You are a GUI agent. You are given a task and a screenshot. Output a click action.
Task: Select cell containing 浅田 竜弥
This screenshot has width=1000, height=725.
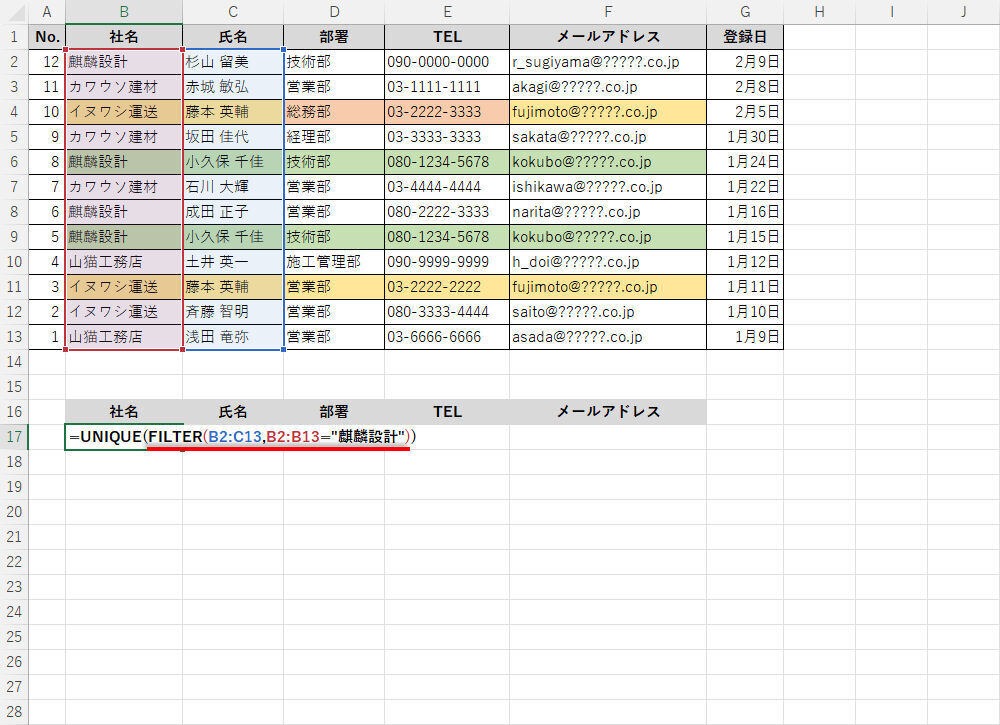(233, 337)
